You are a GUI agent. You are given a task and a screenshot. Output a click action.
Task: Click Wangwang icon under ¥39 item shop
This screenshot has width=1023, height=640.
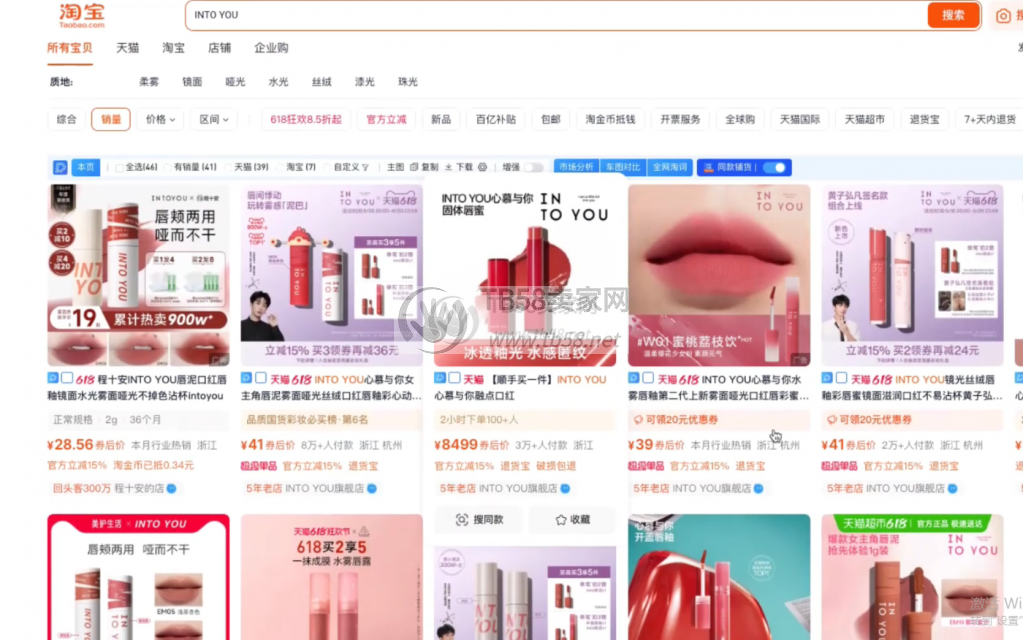pos(759,488)
